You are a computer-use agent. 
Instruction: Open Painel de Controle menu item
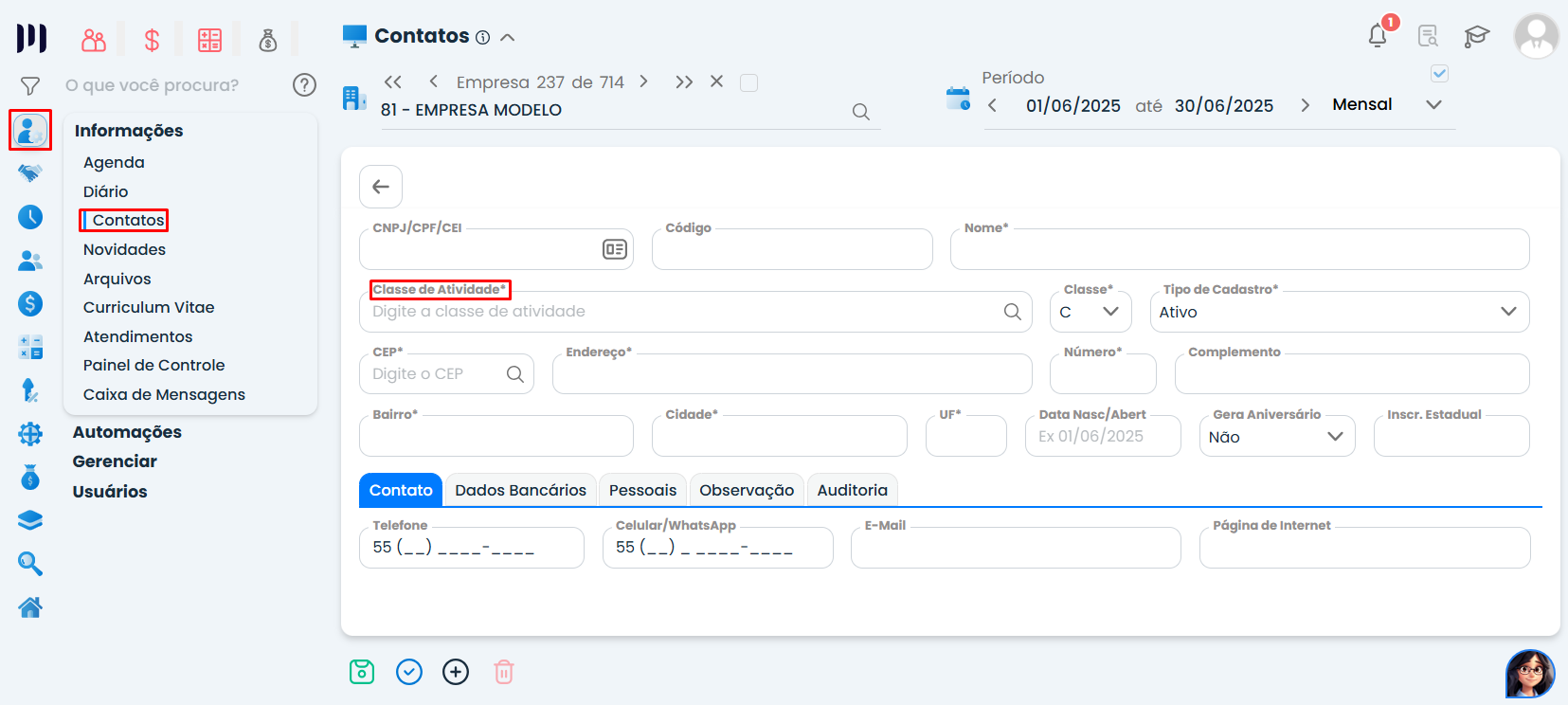(153, 365)
